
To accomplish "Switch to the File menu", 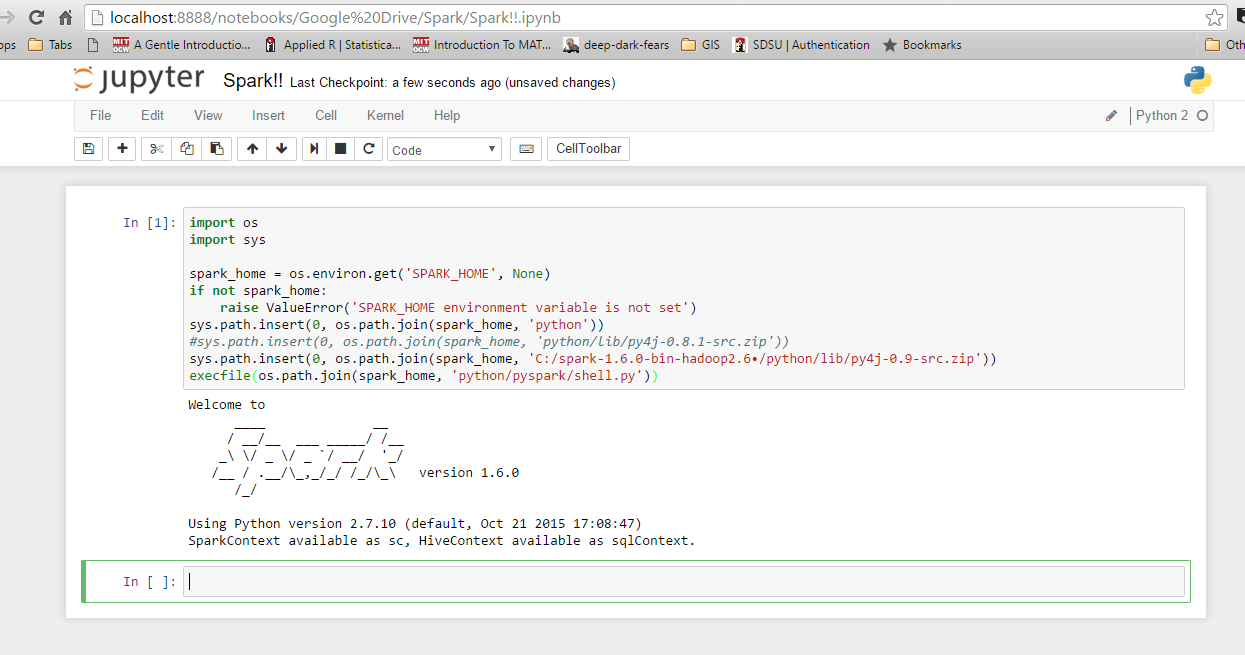I will coord(100,115).
